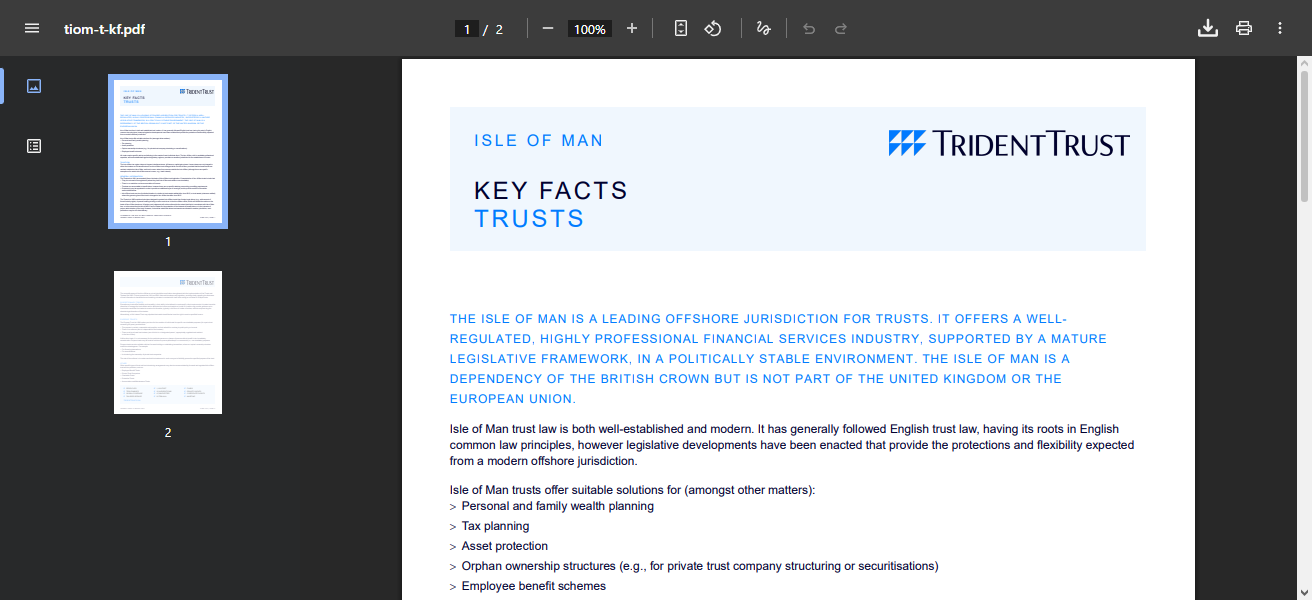Viewport: 1312px width, 600px height.
Task: Zoom in with the plus icon
Action: (x=631, y=28)
